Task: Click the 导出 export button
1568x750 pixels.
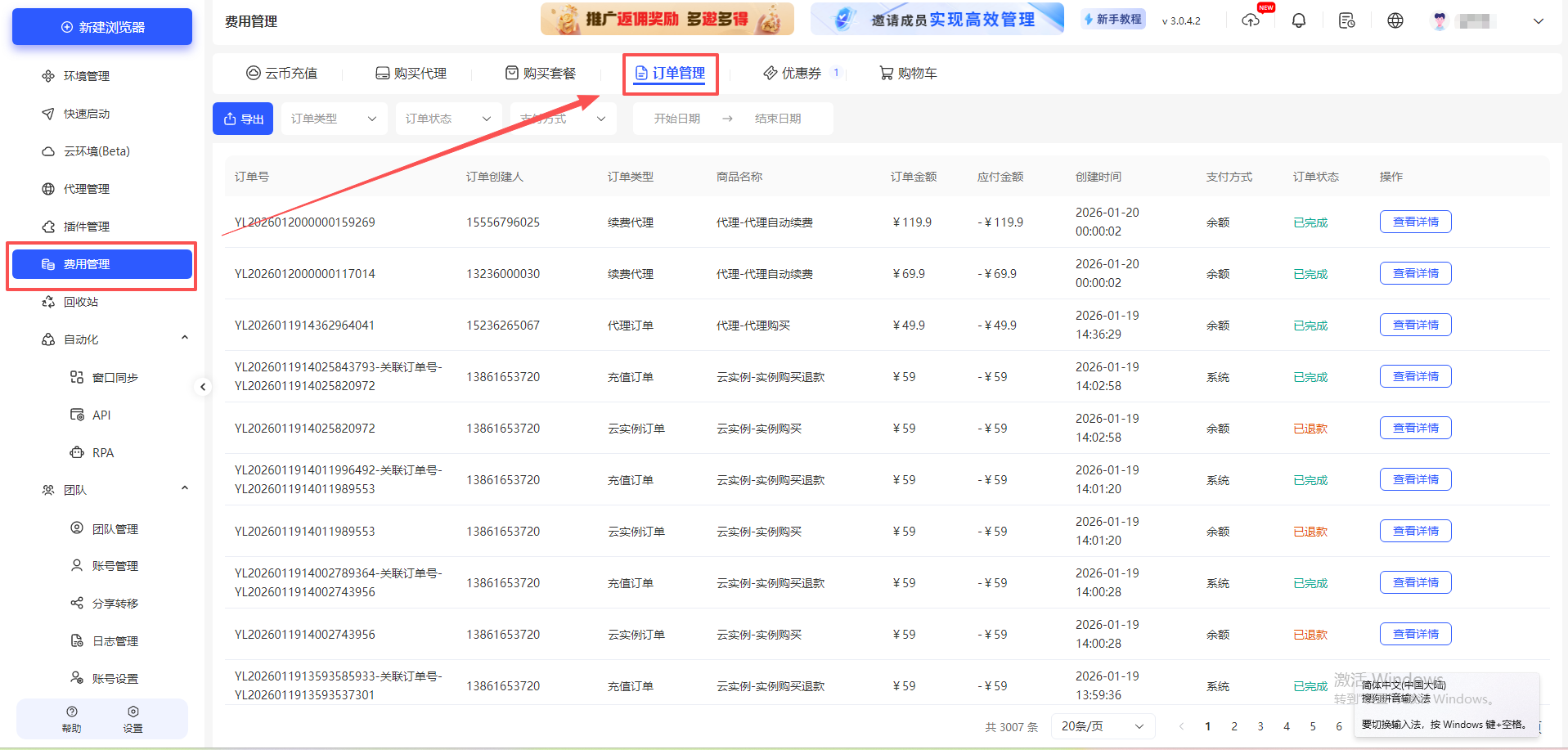Action: click(x=242, y=118)
